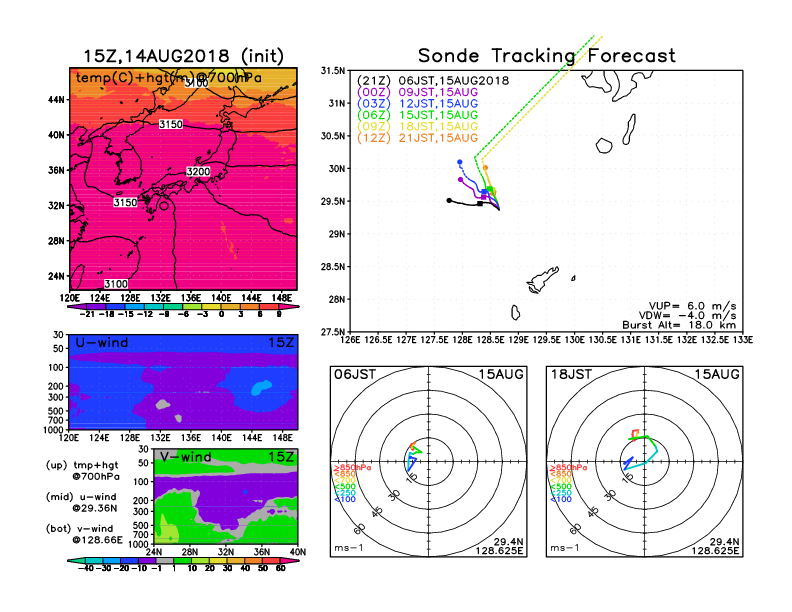Click the orange circle landing marker
Viewport: 792px width, 612px height.
pos(485,168)
